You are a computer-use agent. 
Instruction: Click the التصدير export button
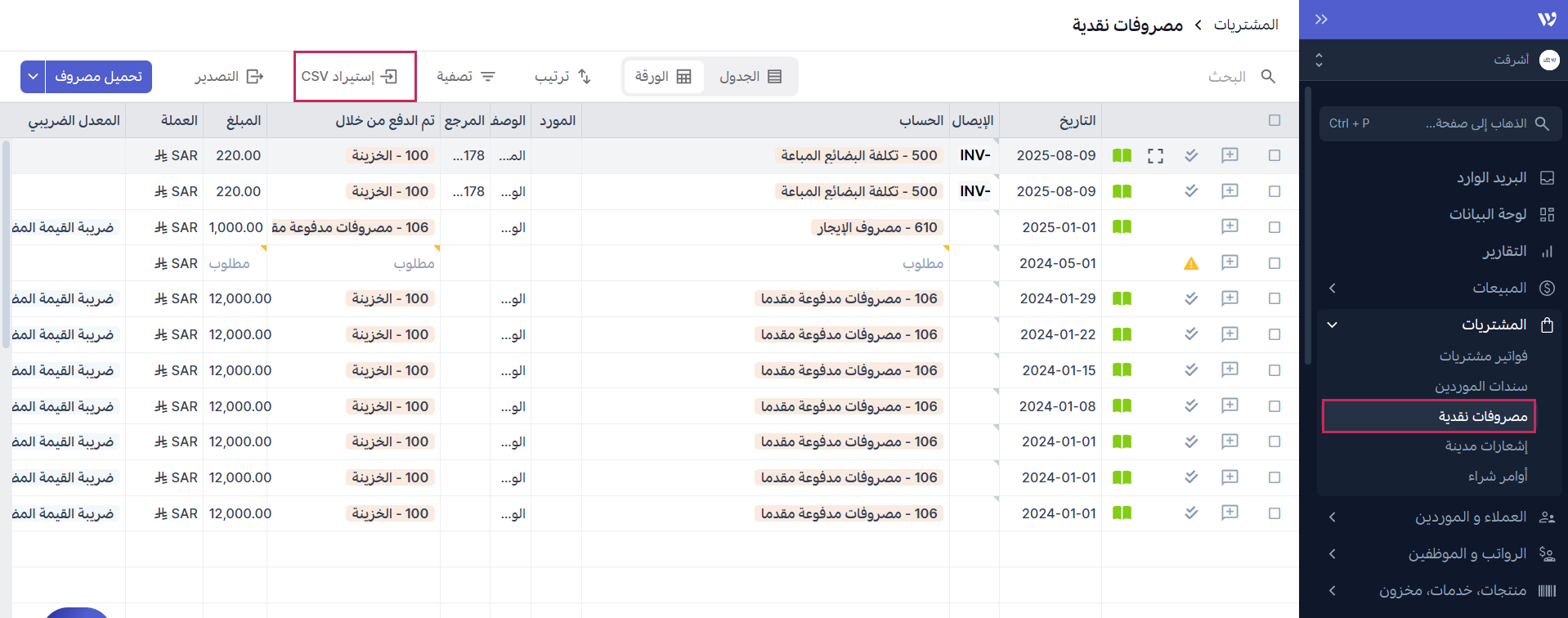(x=229, y=77)
